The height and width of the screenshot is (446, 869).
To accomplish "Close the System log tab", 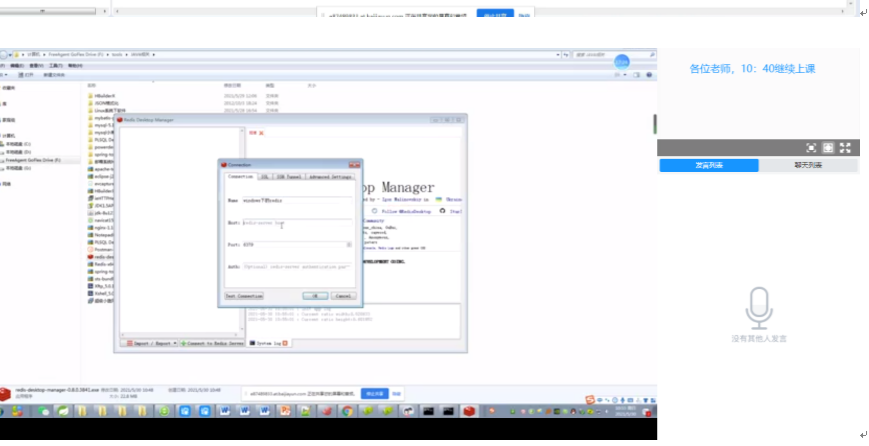I will (x=286, y=343).
